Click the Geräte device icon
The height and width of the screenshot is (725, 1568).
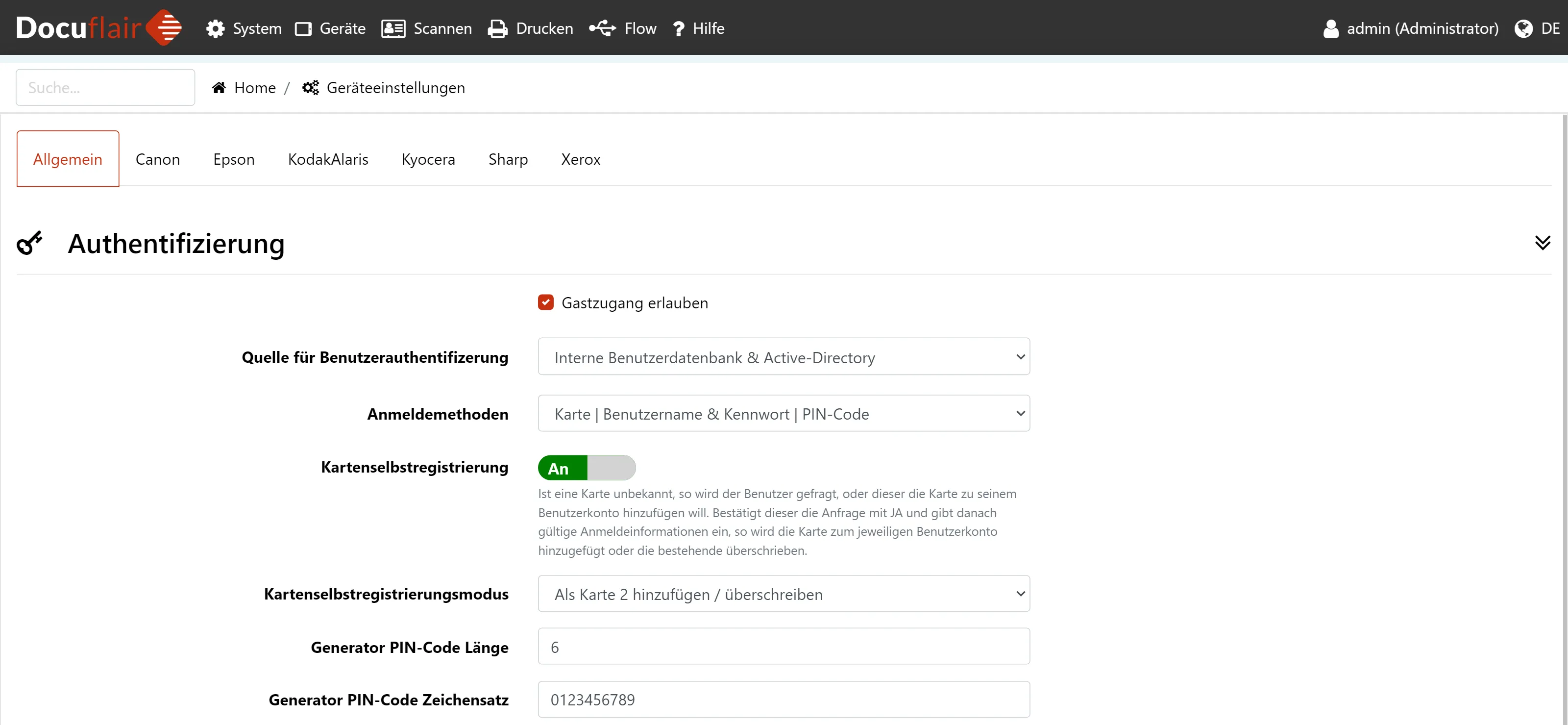pos(303,28)
